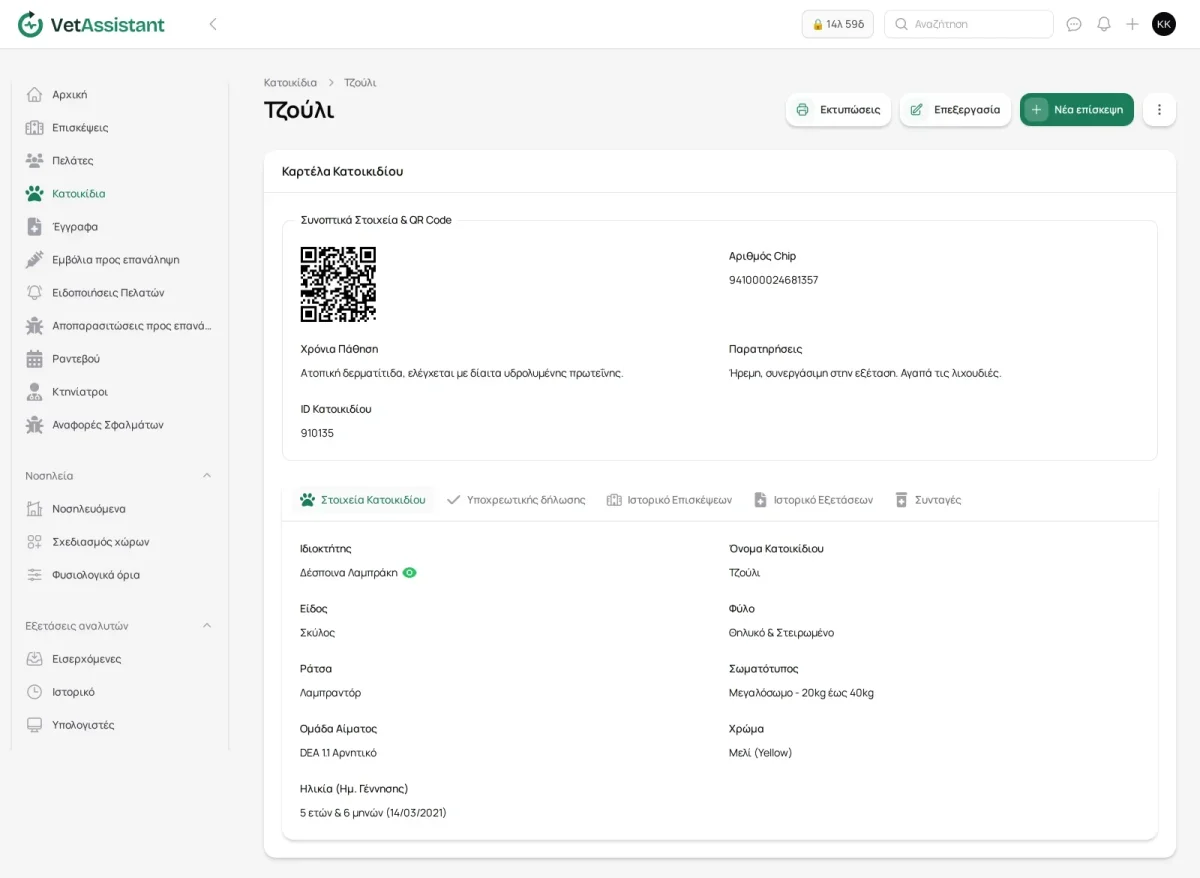Open Ραντεβού calendar icon
Viewport: 1200px width, 878px height.
click(35, 358)
